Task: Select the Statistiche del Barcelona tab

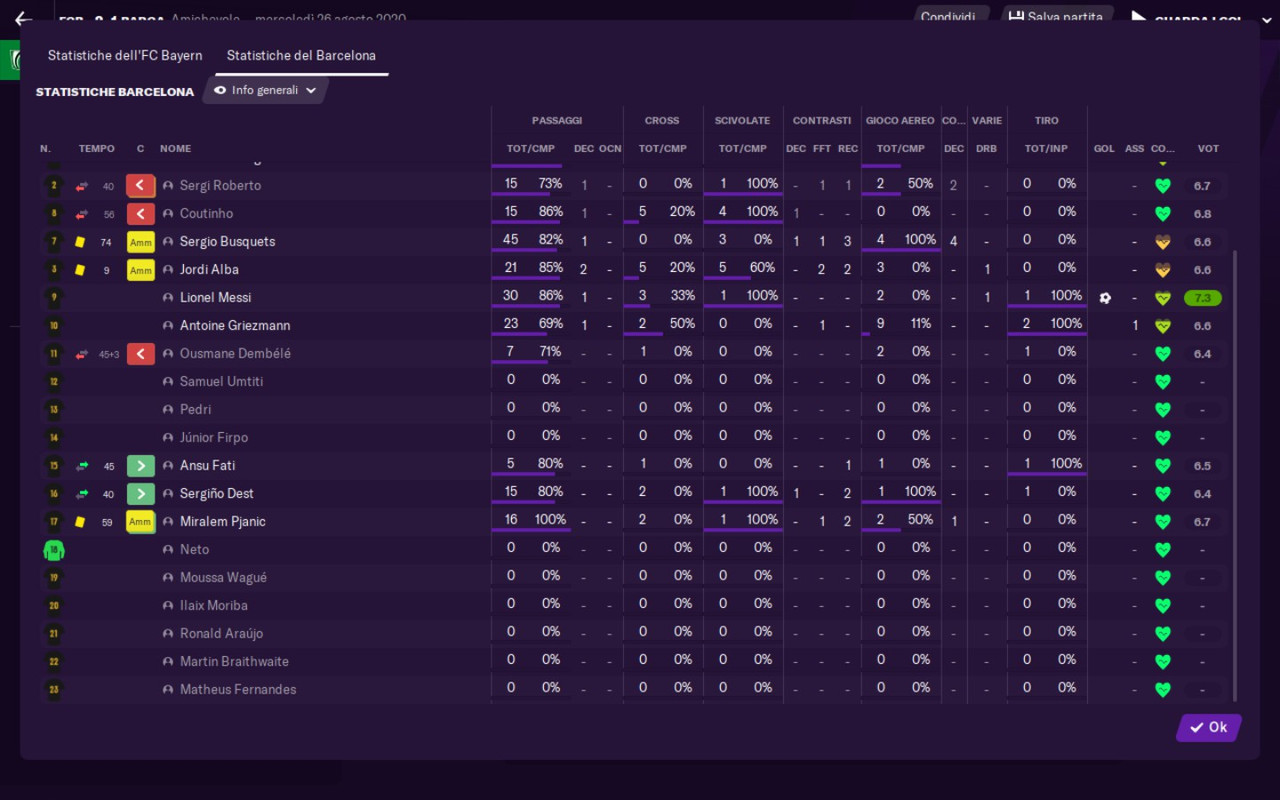Action: click(301, 56)
